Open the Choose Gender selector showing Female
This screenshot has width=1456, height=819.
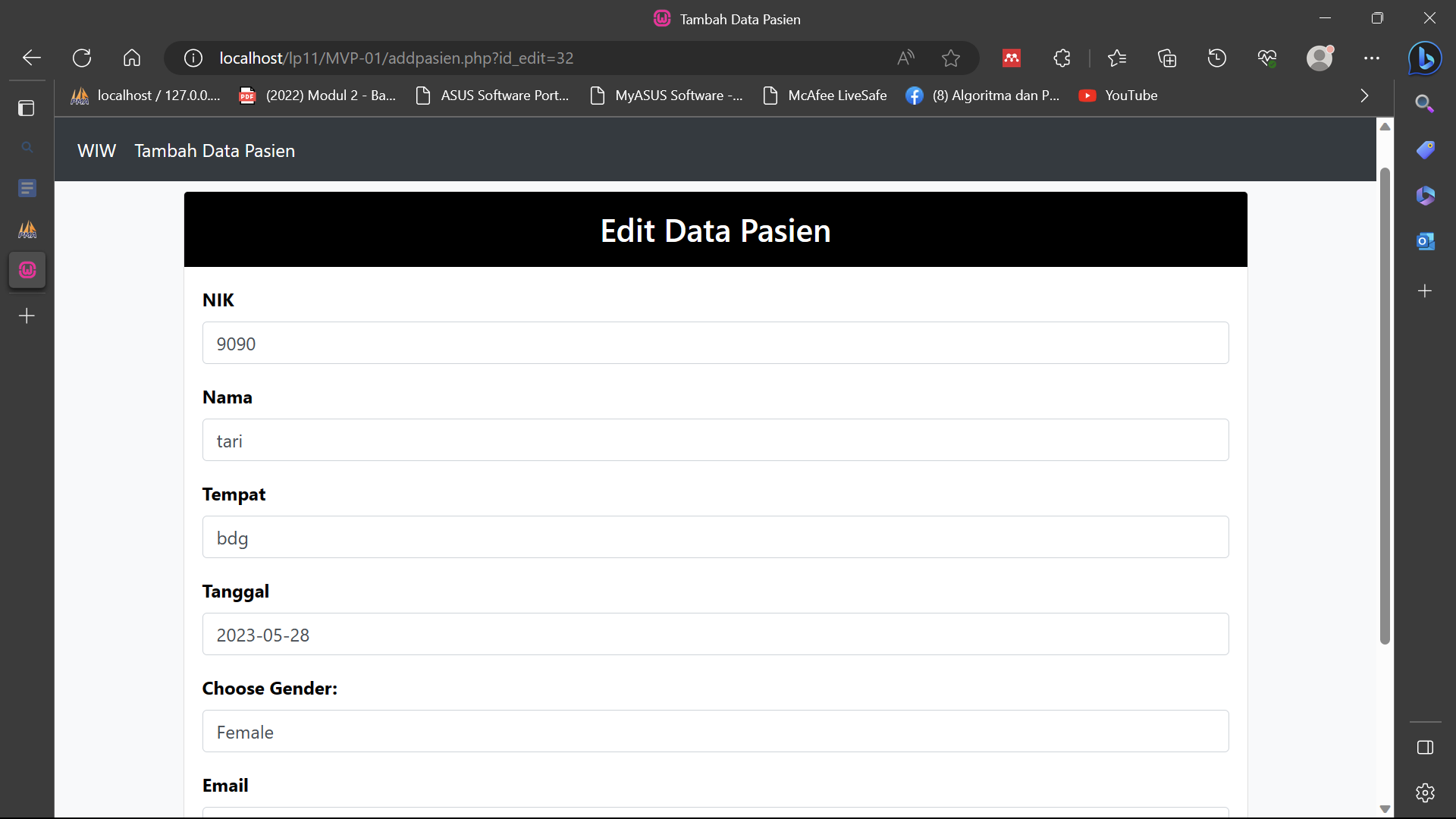pyautogui.click(x=715, y=731)
